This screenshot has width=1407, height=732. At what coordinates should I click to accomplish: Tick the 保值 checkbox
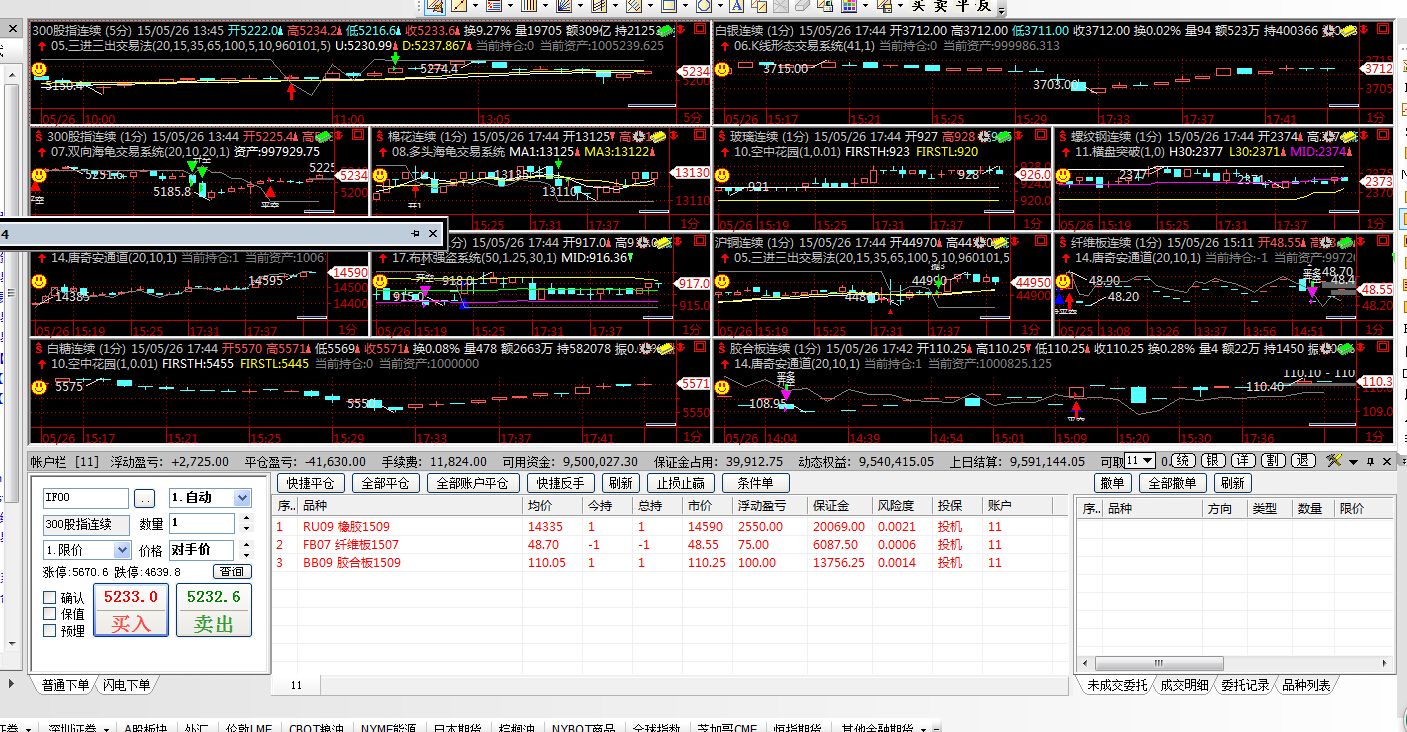click(x=50, y=614)
